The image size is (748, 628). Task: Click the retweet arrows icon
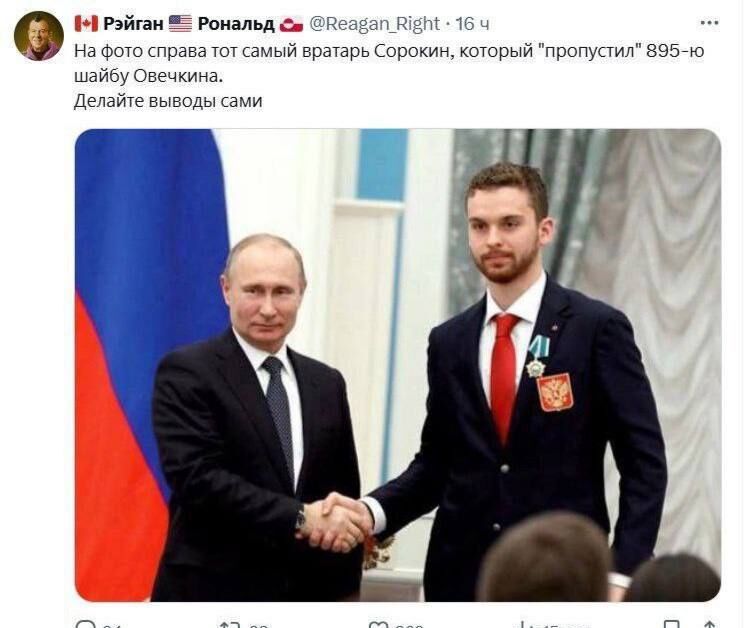[x=228, y=624]
